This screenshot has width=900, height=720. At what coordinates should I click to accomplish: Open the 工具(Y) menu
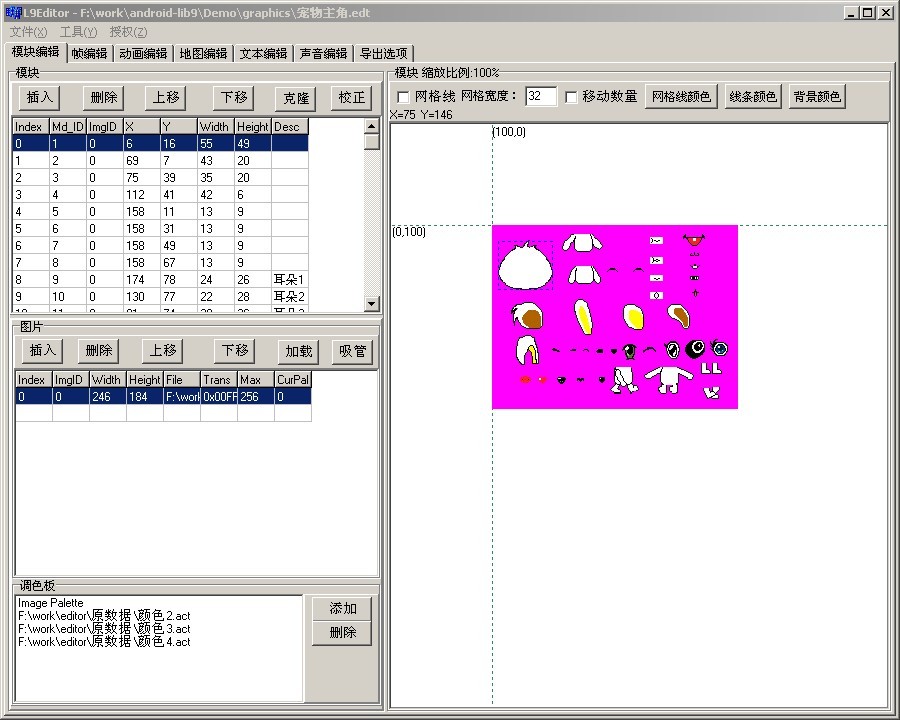[x=79, y=32]
